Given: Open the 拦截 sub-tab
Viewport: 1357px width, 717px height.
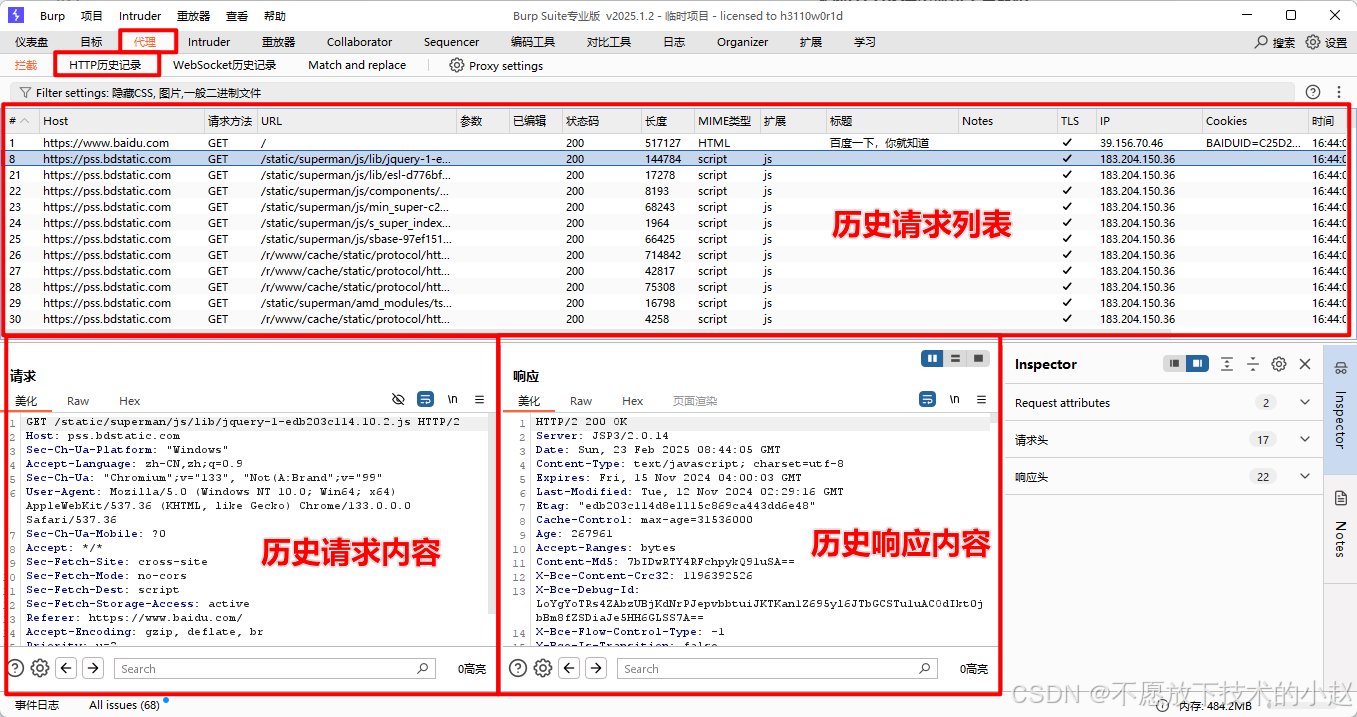Looking at the screenshot, I should (x=26, y=65).
